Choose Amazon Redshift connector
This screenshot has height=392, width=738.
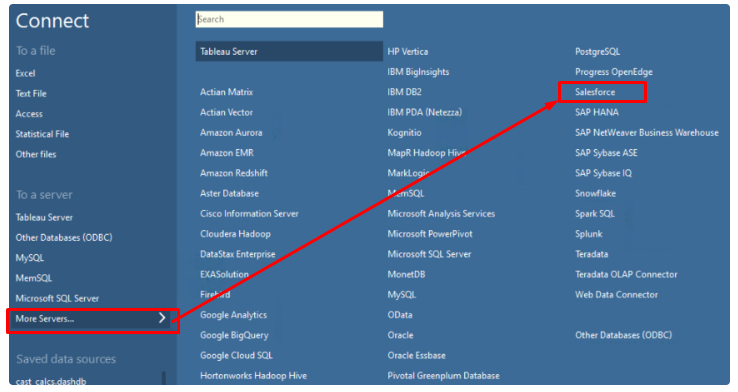(x=234, y=173)
